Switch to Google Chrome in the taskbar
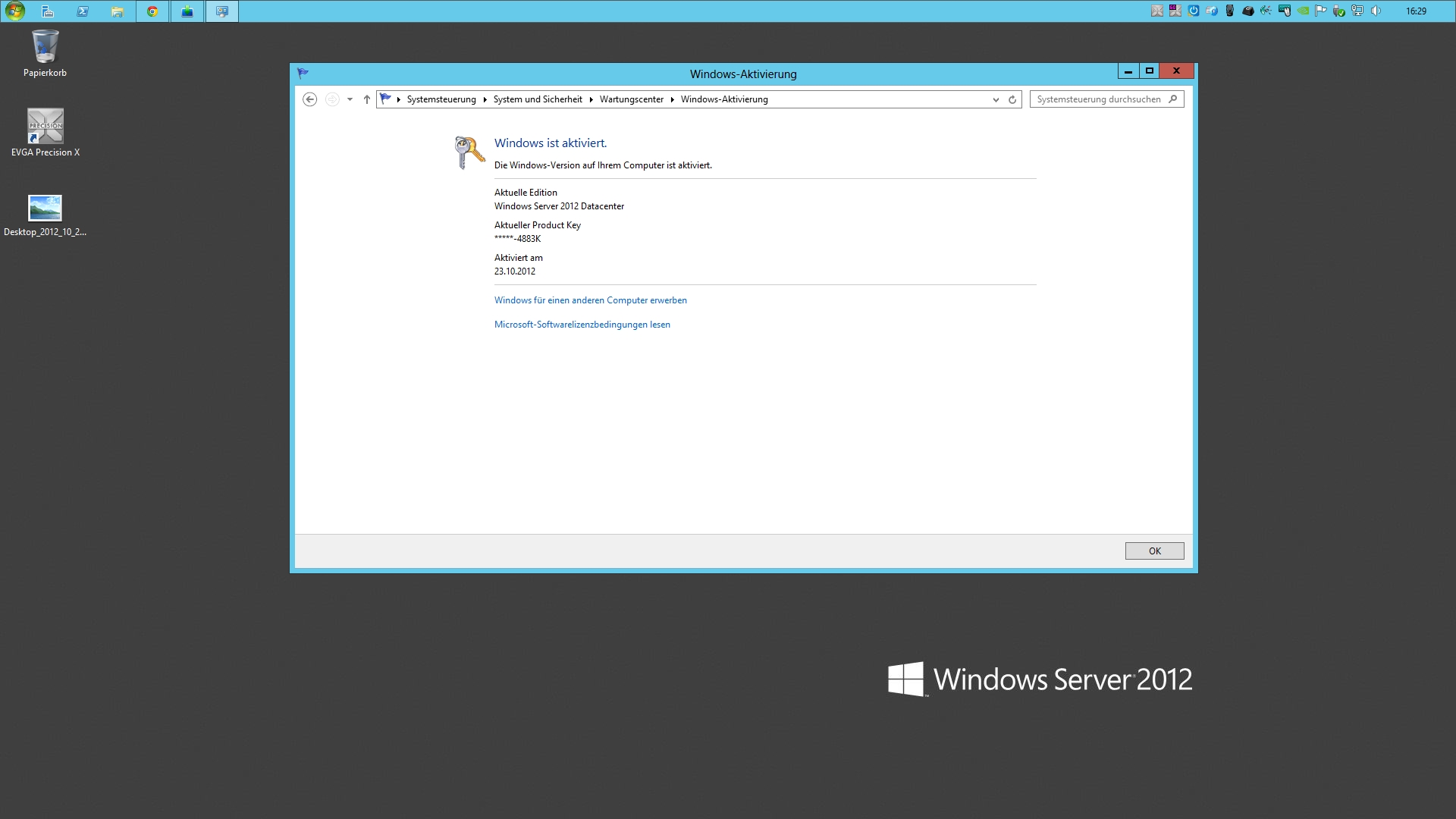Screen dimensions: 1456x819 click(152, 11)
